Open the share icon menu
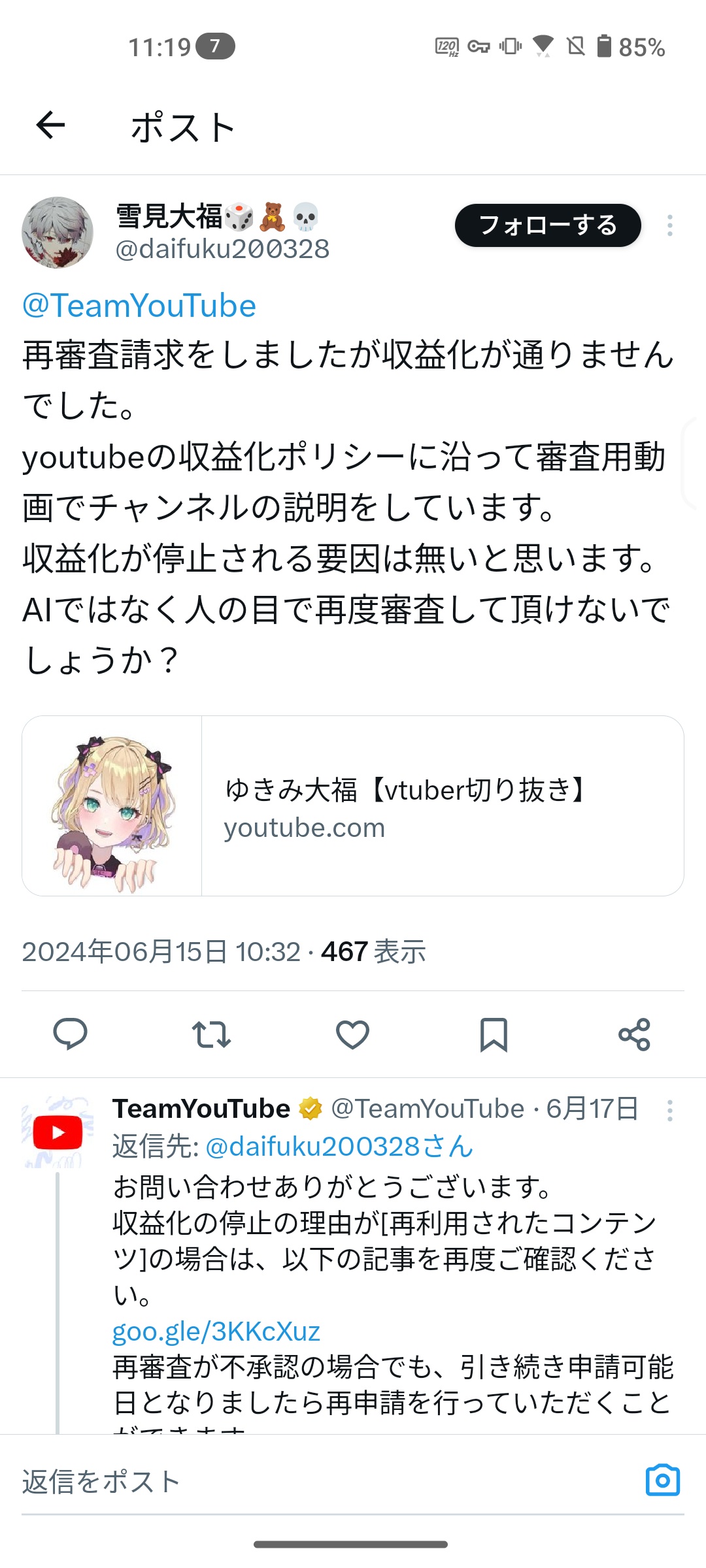 click(634, 1034)
